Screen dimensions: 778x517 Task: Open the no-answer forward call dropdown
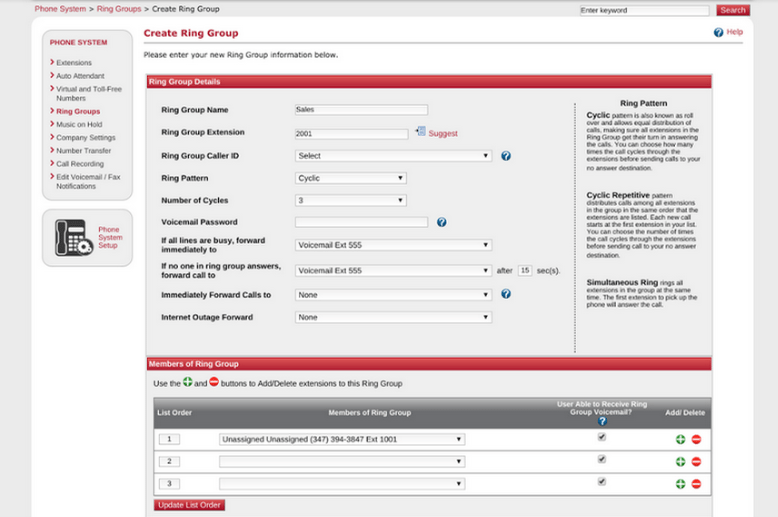coord(393,271)
